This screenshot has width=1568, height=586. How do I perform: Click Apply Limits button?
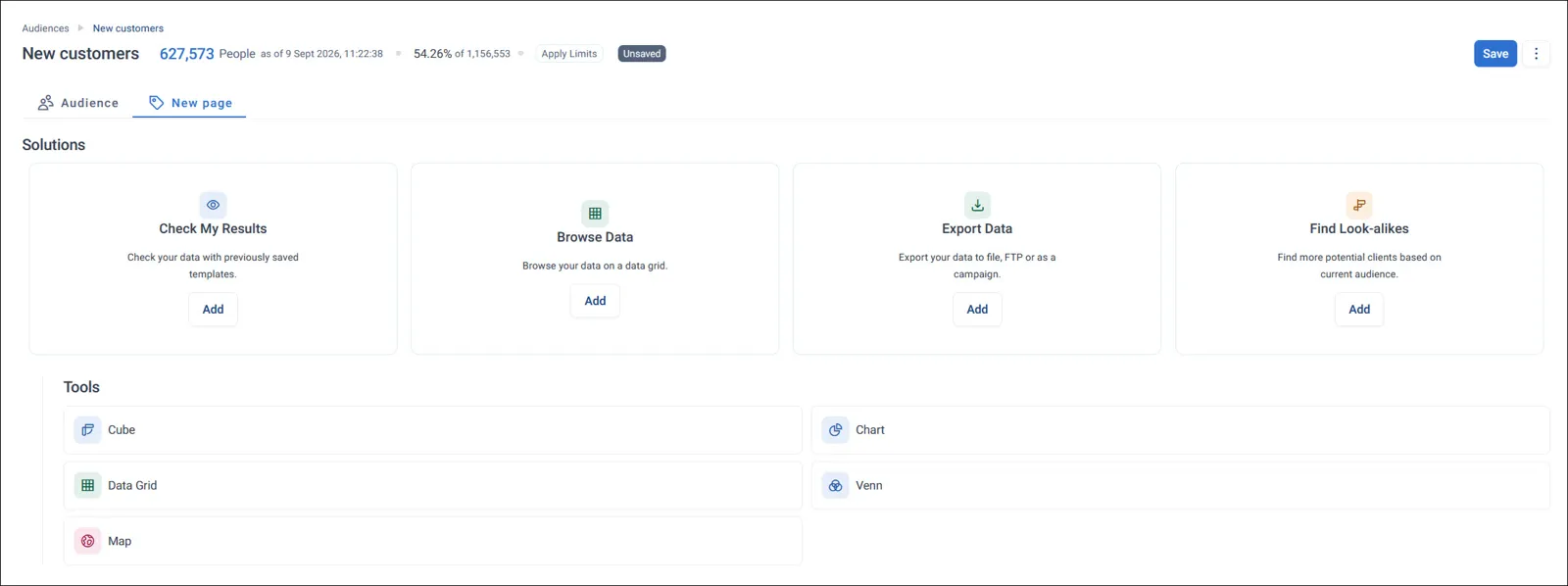(x=568, y=54)
